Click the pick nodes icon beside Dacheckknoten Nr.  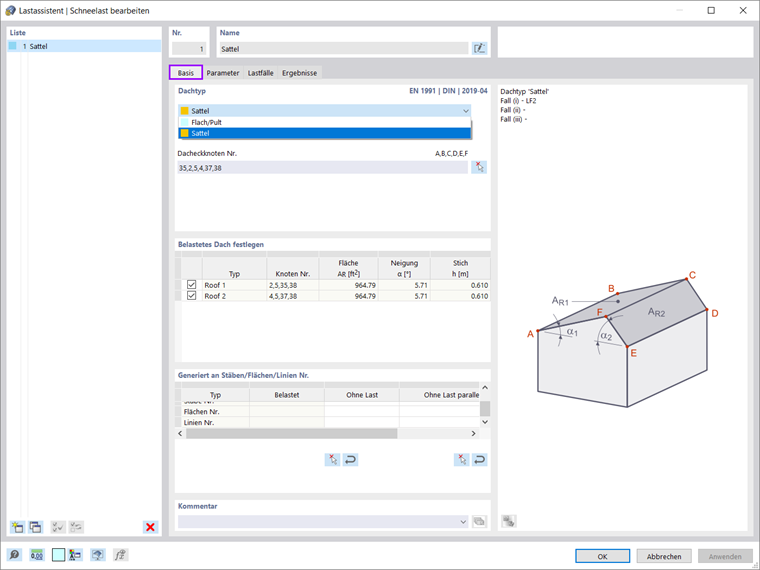[479, 167]
